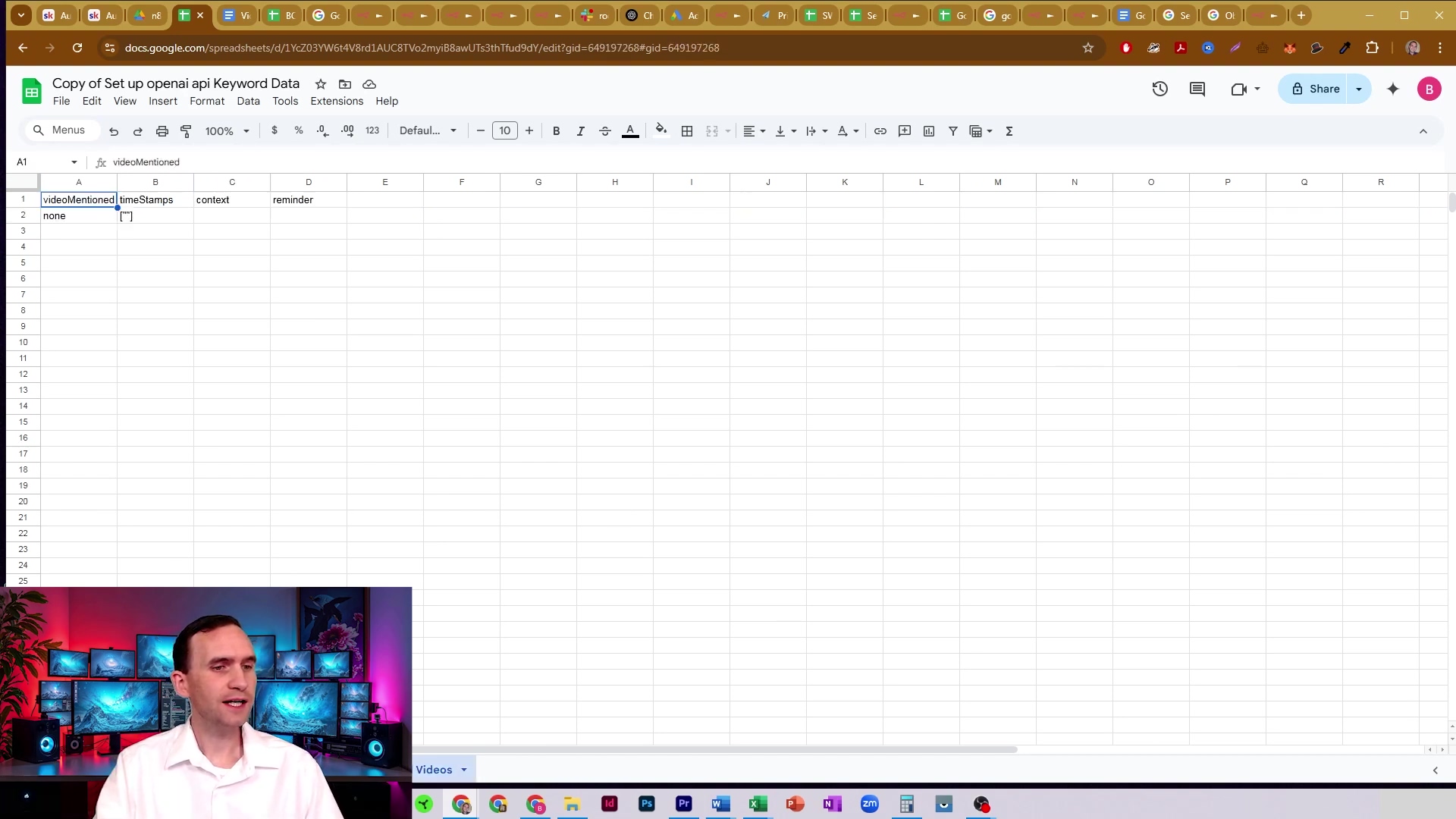Image resolution: width=1456 pixels, height=819 pixels.
Task: Open version history clock icon
Action: tap(1159, 89)
